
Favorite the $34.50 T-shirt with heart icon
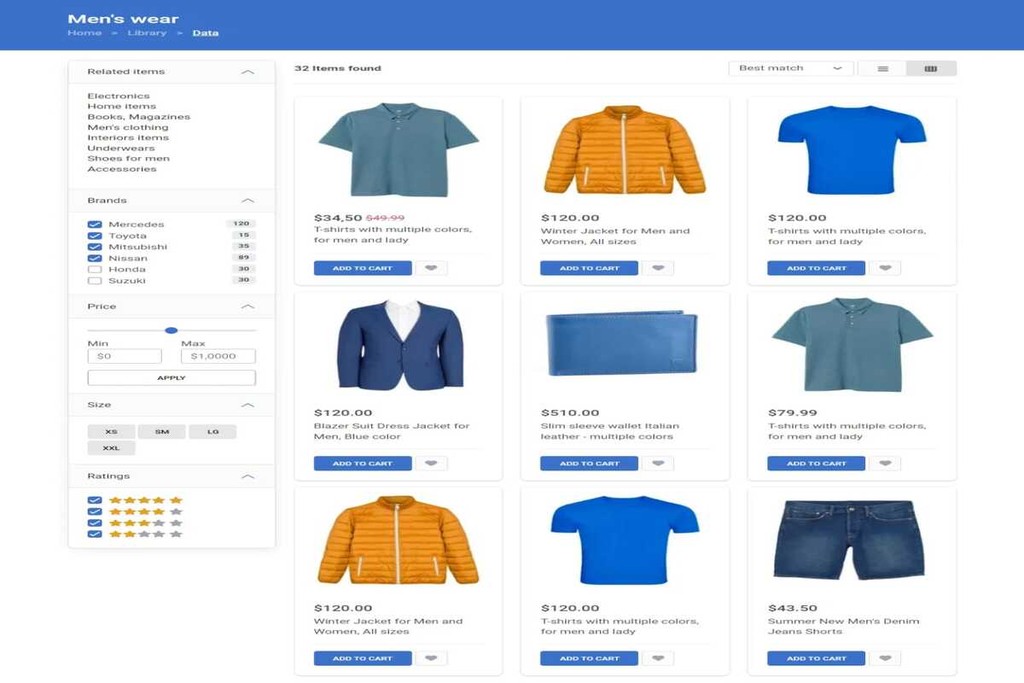pos(431,268)
